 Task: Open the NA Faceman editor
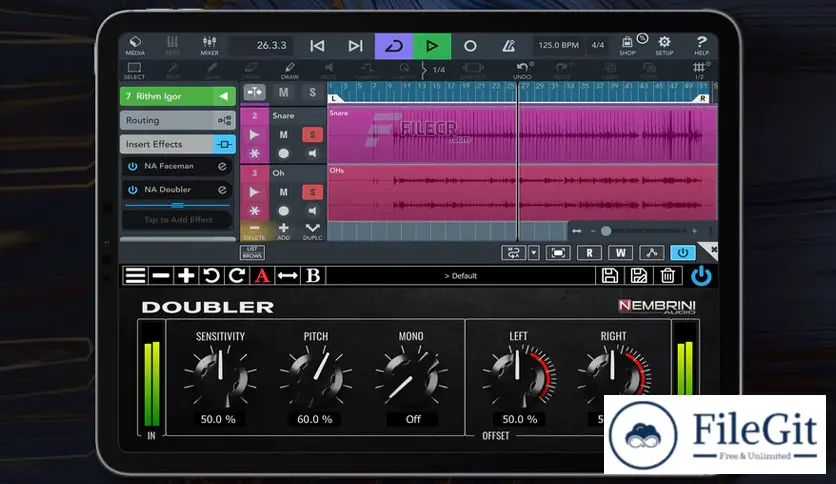point(222,166)
